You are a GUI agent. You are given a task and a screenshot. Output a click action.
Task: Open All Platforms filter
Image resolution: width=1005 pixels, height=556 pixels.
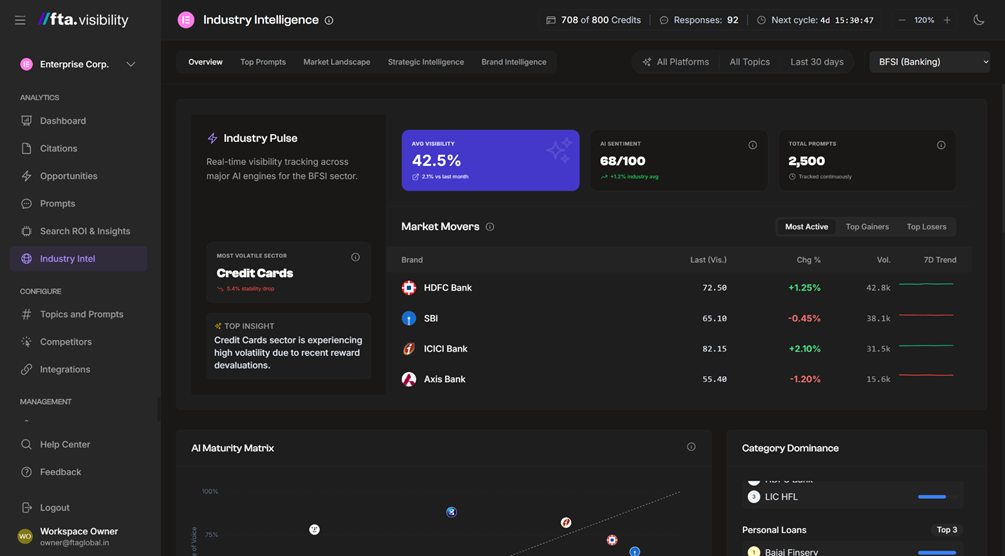pos(676,62)
